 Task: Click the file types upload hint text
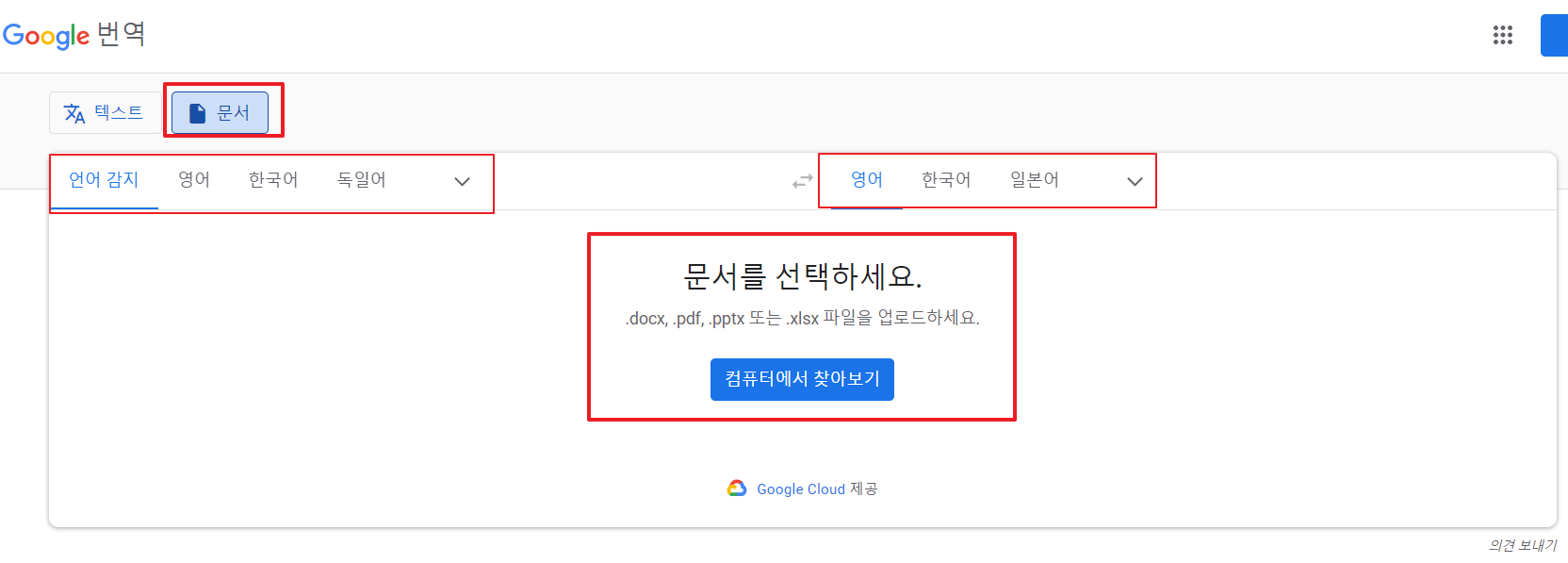point(802,318)
